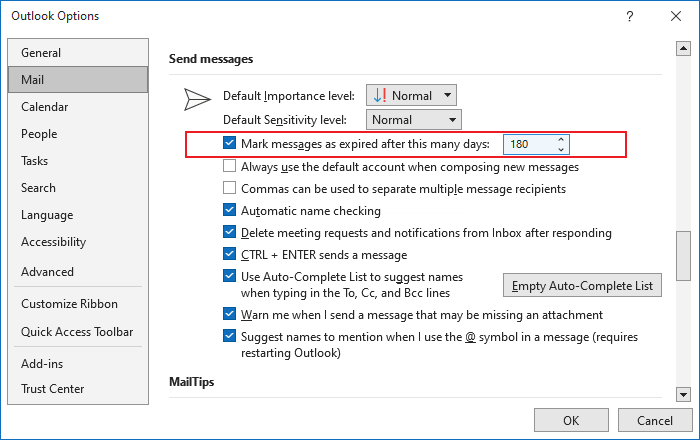Open the Default Importance level dropdown

(411, 95)
